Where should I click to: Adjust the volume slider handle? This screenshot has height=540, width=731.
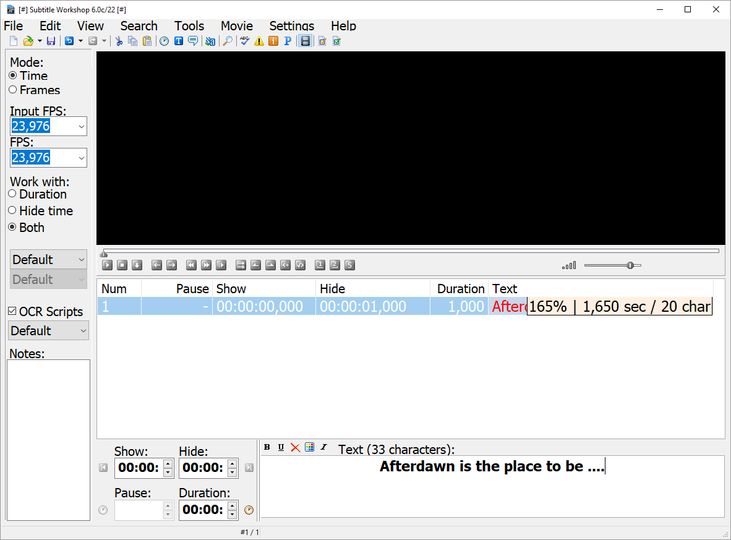tap(630, 265)
